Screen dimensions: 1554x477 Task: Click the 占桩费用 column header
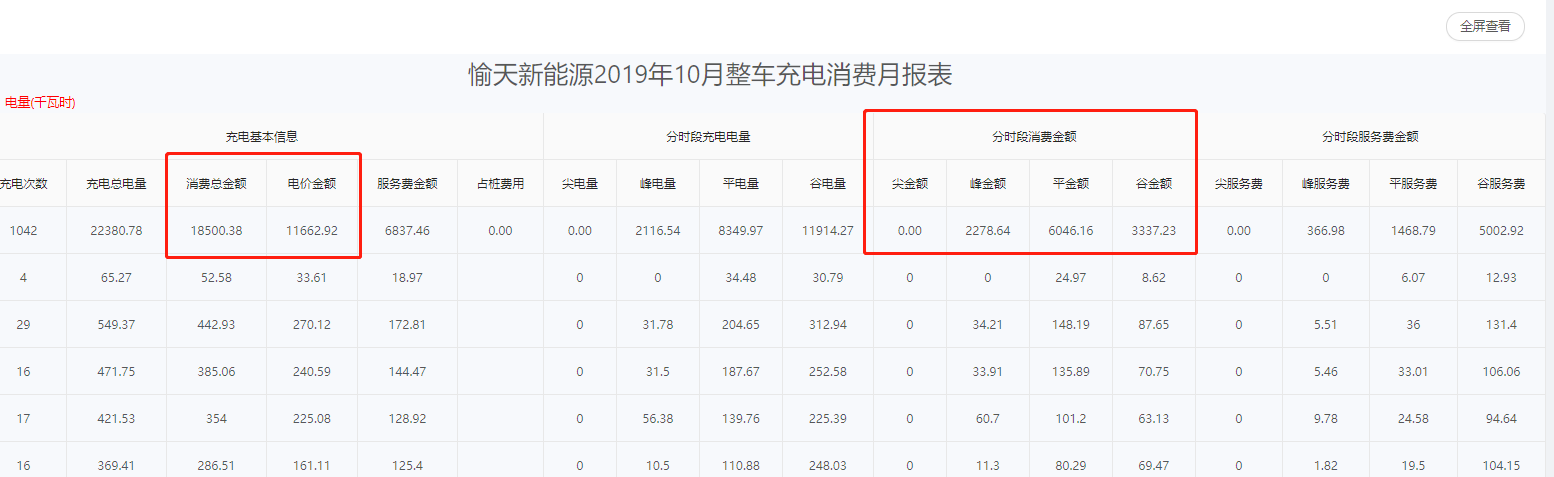coord(500,184)
